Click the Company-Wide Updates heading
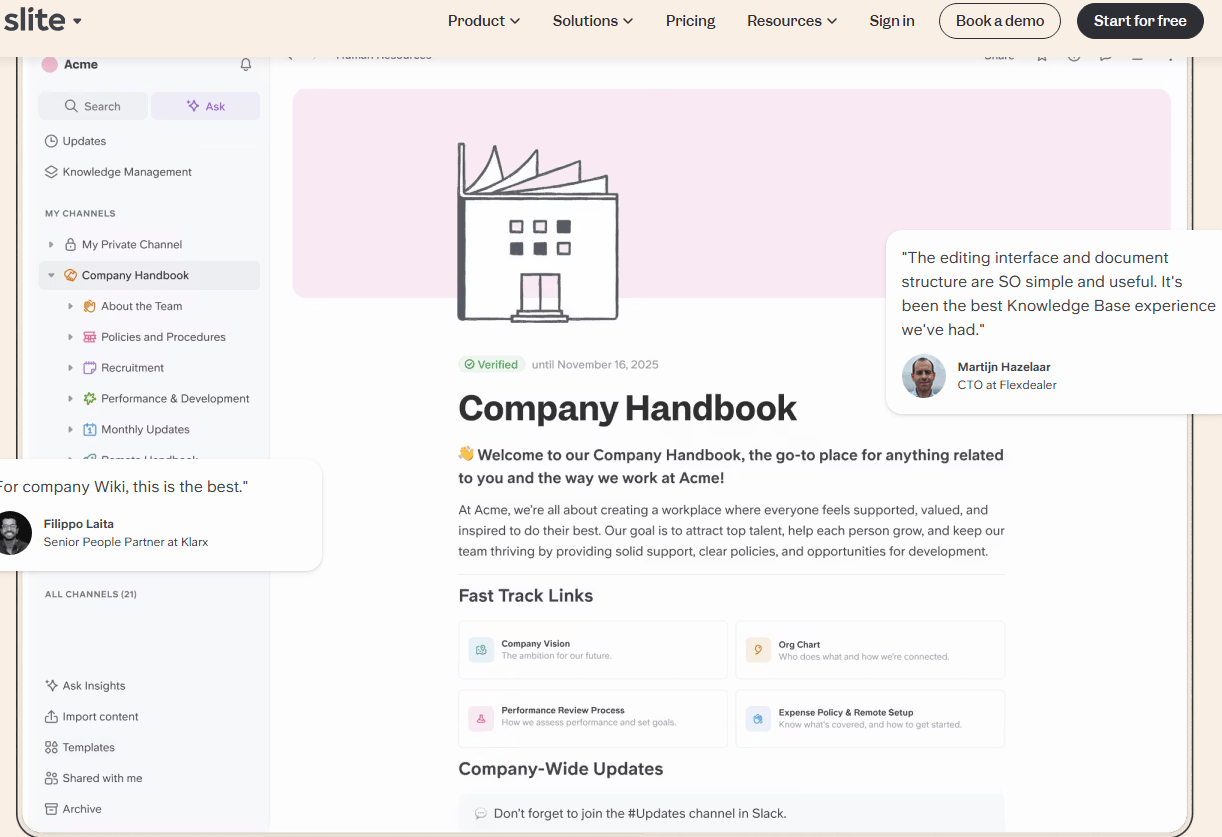 pos(561,769)
